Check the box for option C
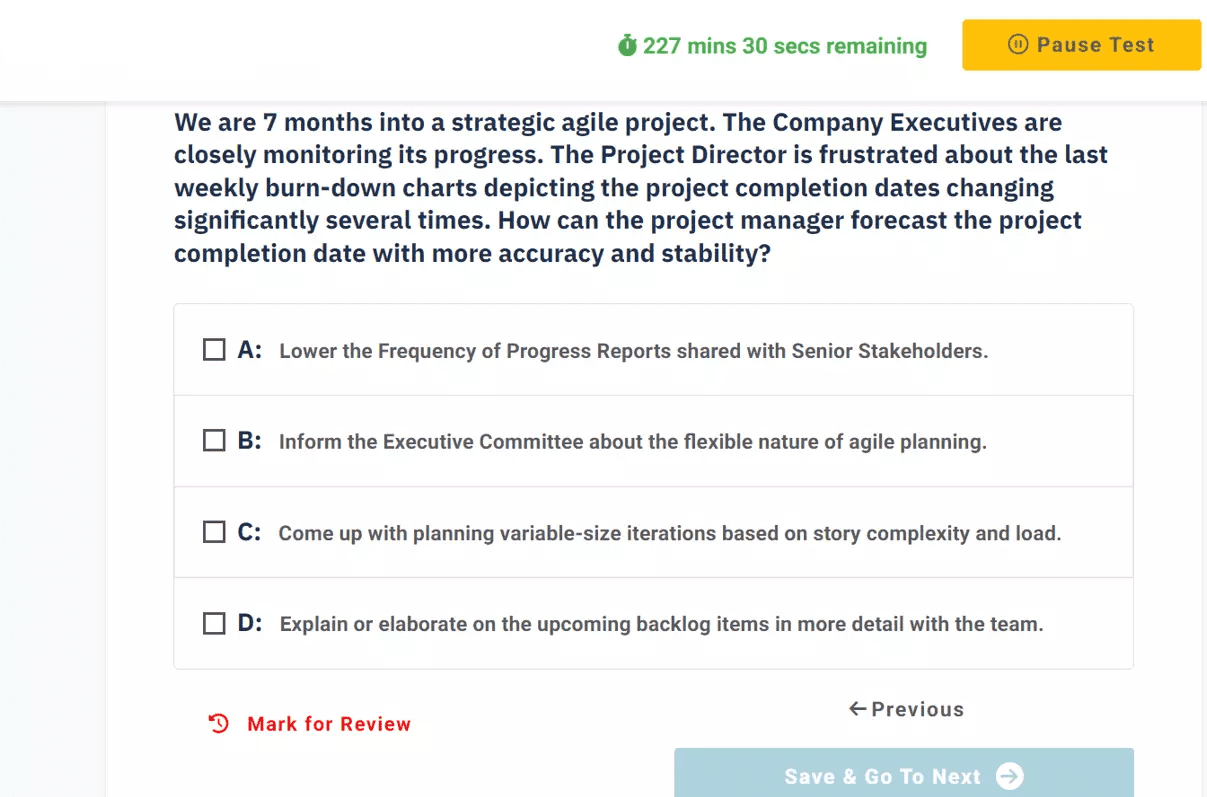Screen dimensions: 1207x797 (214, 532)
